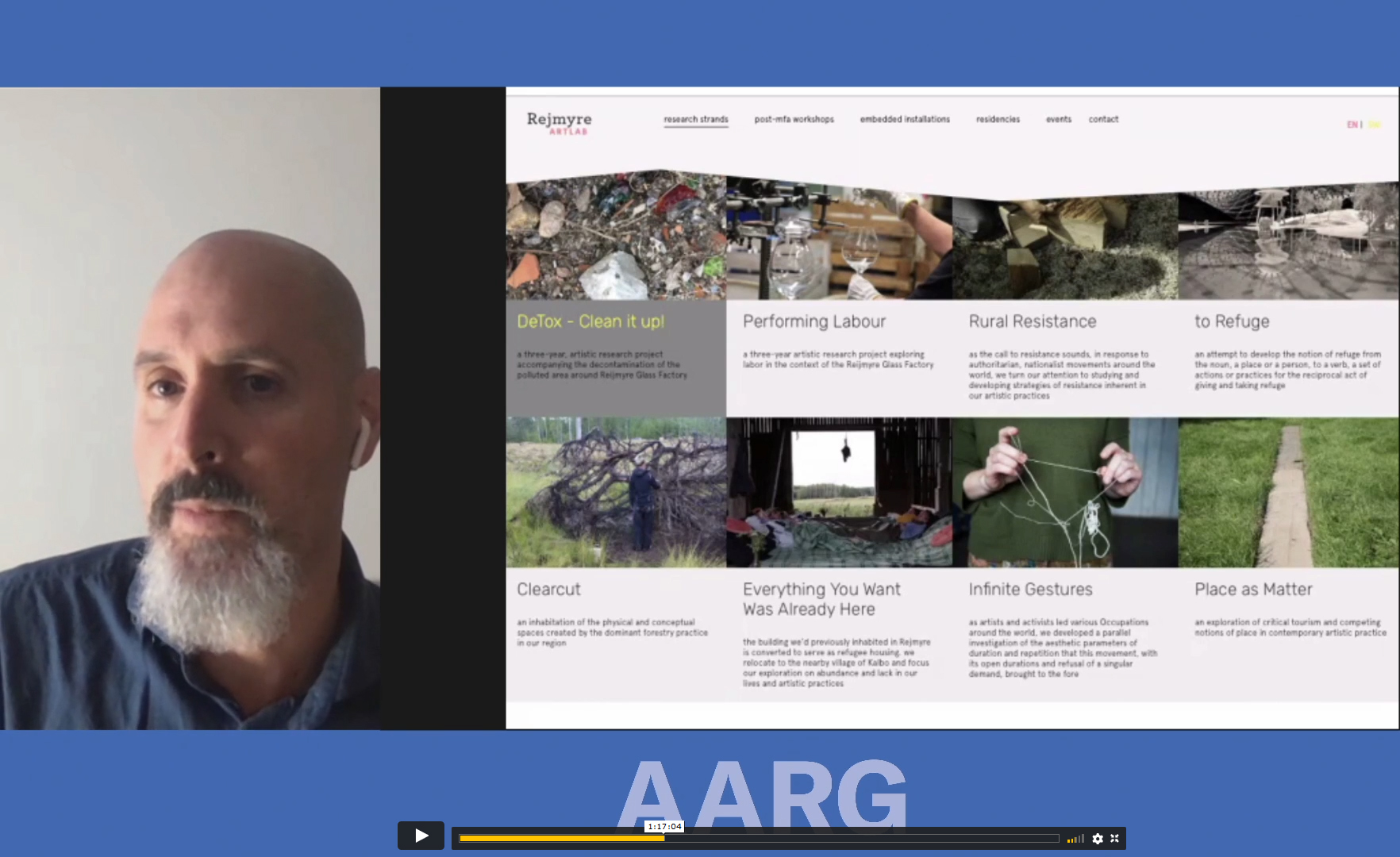
Task: Click the contact link
Action: (x=1103, y=119)
